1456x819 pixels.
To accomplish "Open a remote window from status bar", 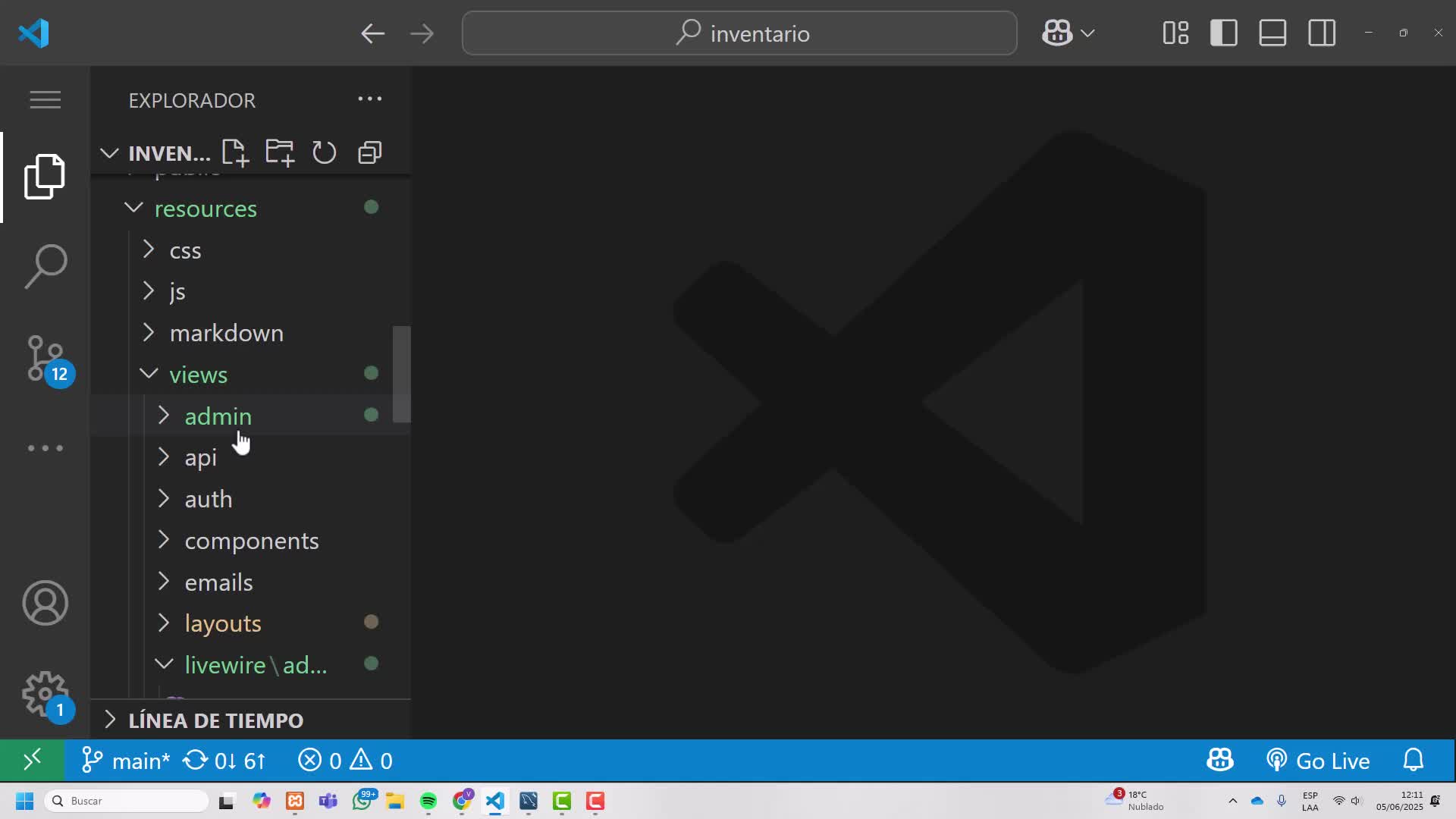I will (32, 760).
